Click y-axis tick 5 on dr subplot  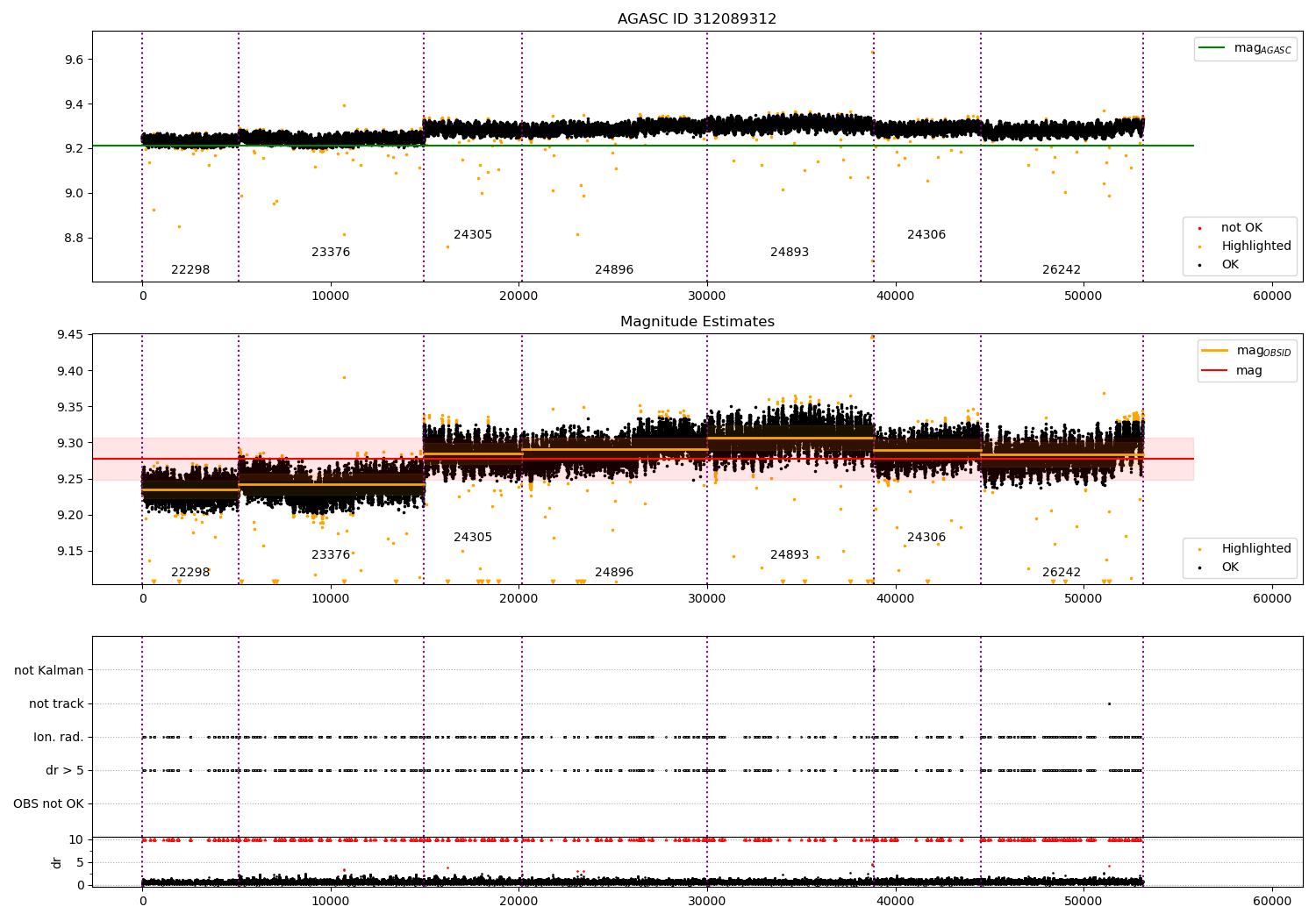tap(80, 863)
